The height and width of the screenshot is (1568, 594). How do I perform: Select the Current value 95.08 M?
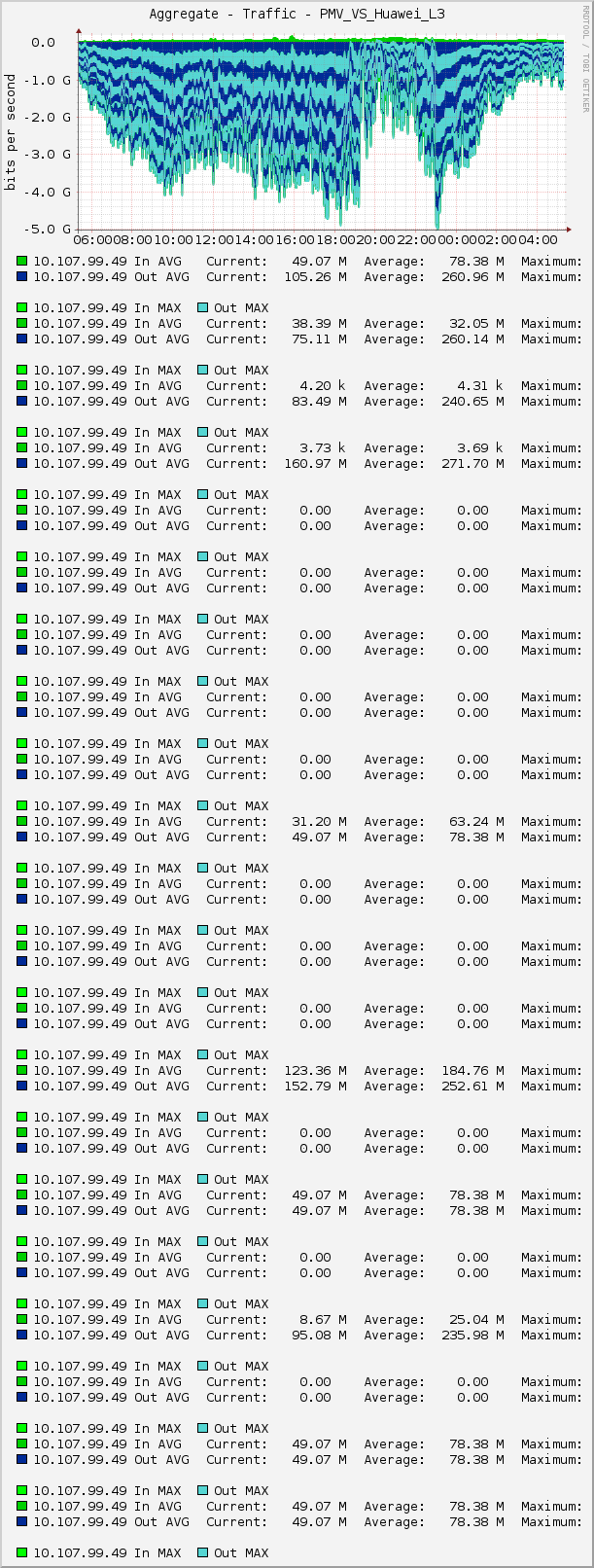tap(319, 1336)
